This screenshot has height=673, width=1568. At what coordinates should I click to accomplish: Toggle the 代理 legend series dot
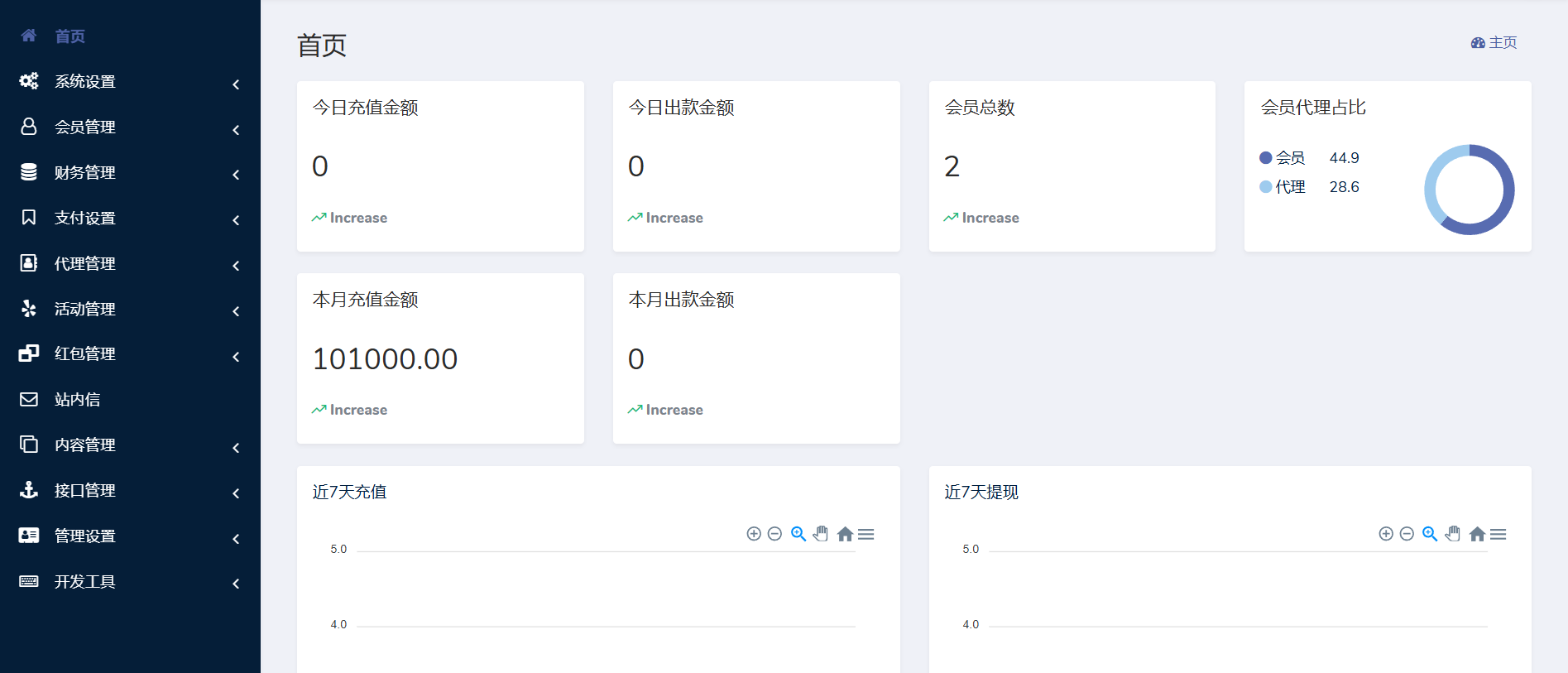click(x=1266, y=186)
